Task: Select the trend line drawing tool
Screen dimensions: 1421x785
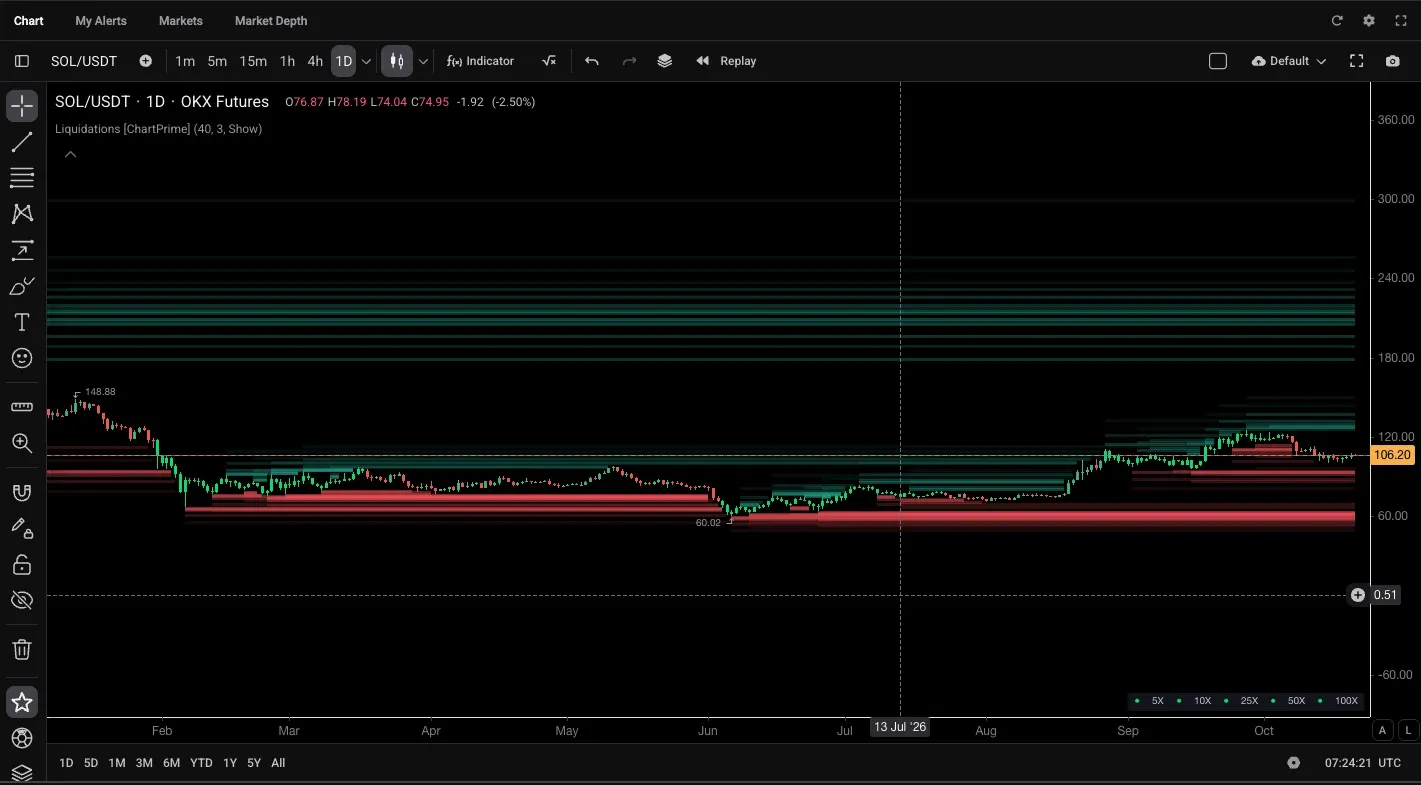Action: 22,142
